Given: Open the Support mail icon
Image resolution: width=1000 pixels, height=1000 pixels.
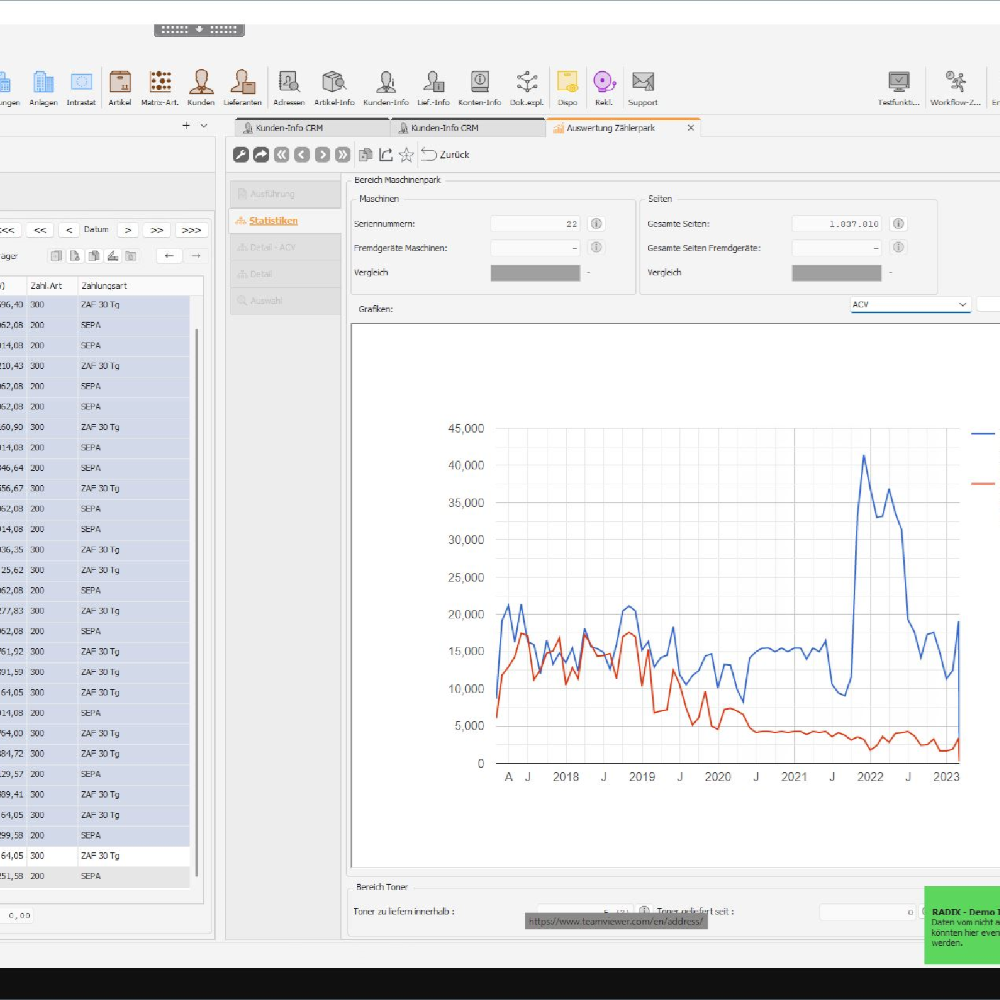Looking at the screenshot, I should (x=643, y=87).
